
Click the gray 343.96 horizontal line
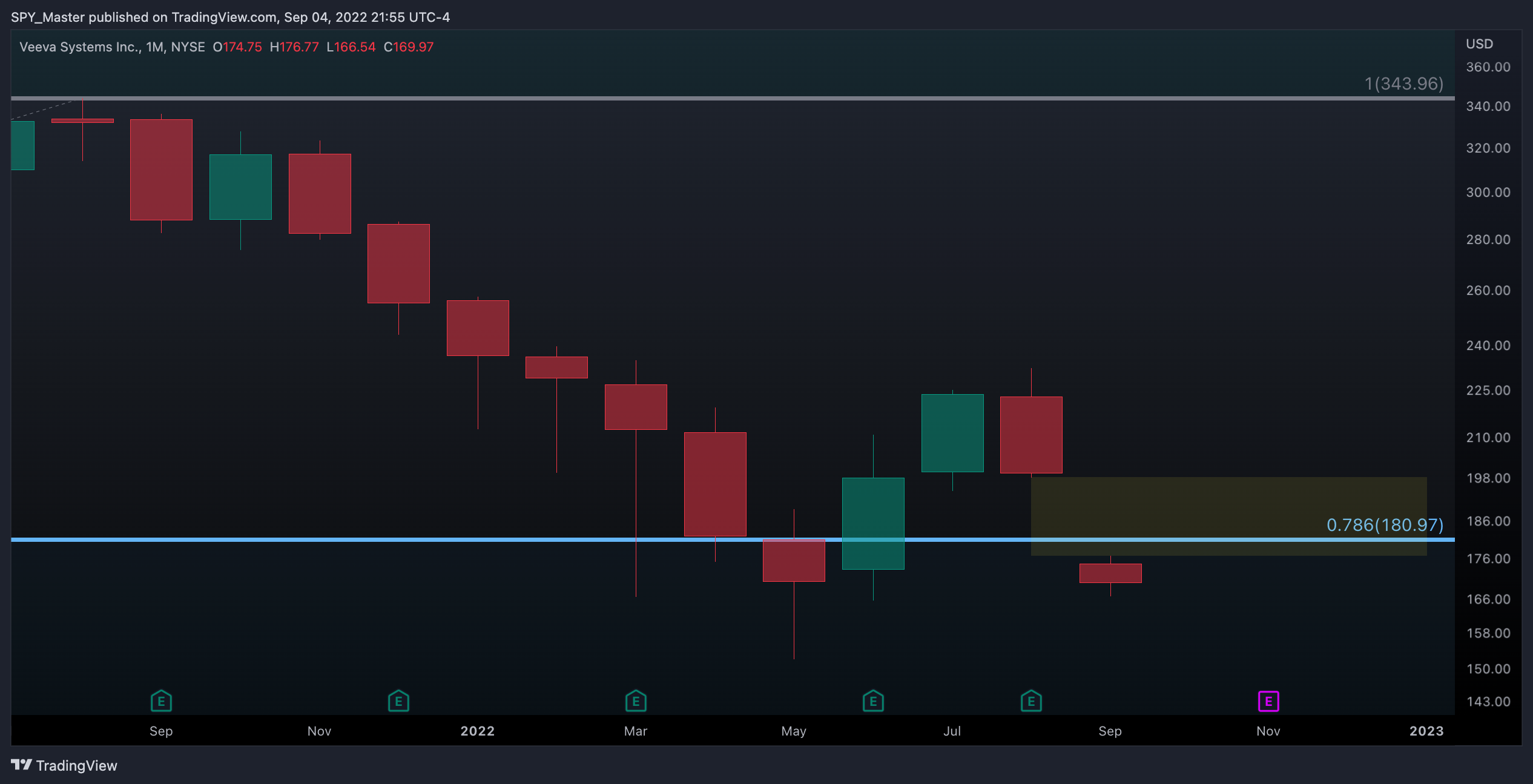click(x=733, y=98)
